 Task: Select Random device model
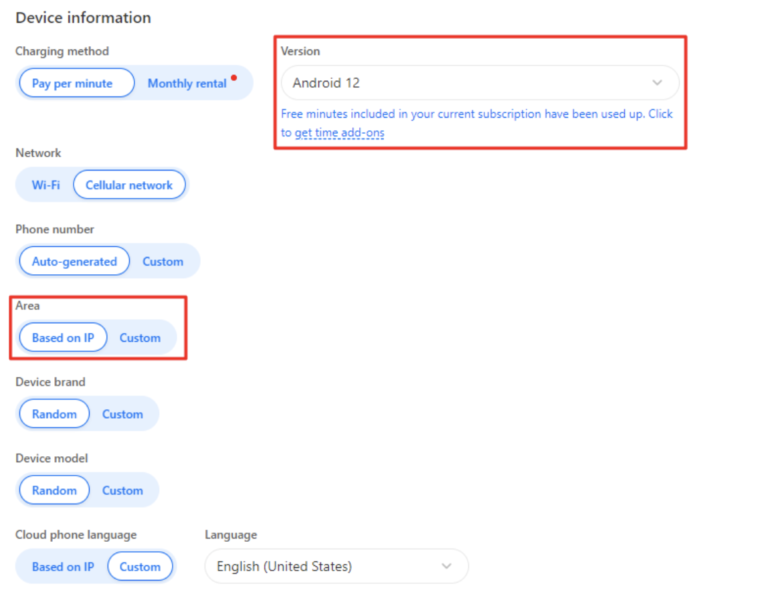pos(54,490)
